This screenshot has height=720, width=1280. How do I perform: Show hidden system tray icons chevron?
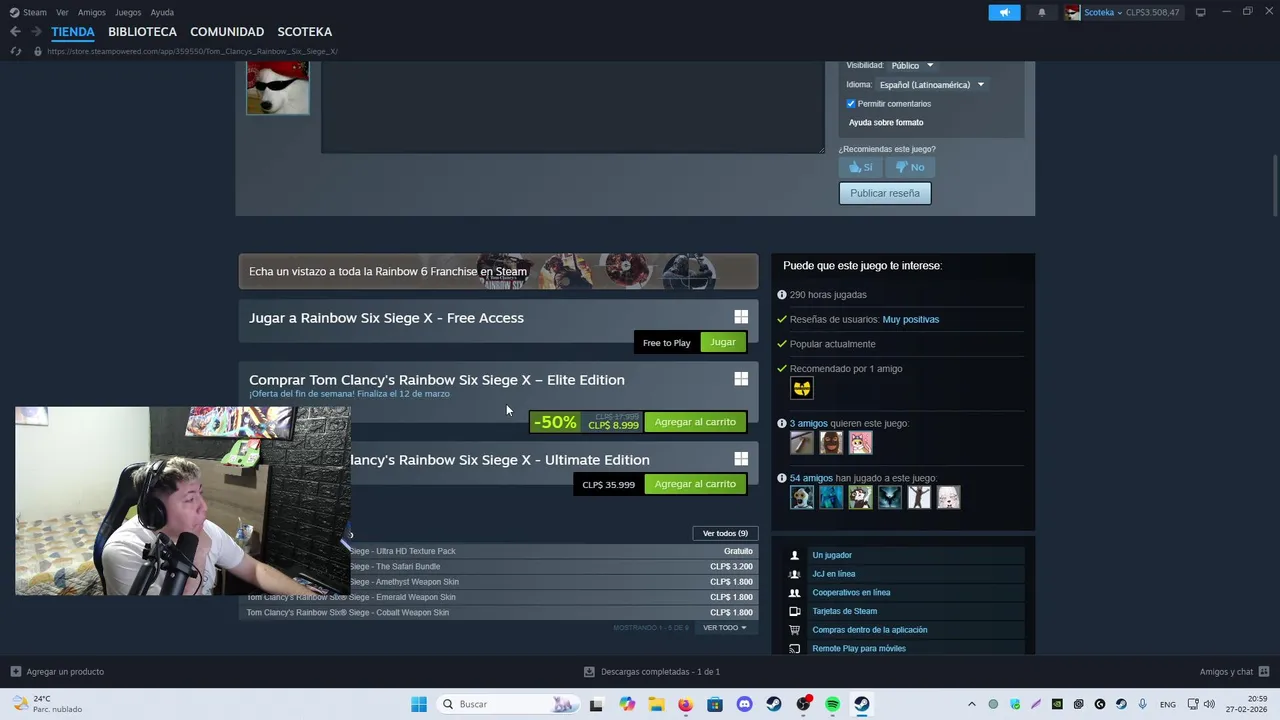[x=971, y=704]
